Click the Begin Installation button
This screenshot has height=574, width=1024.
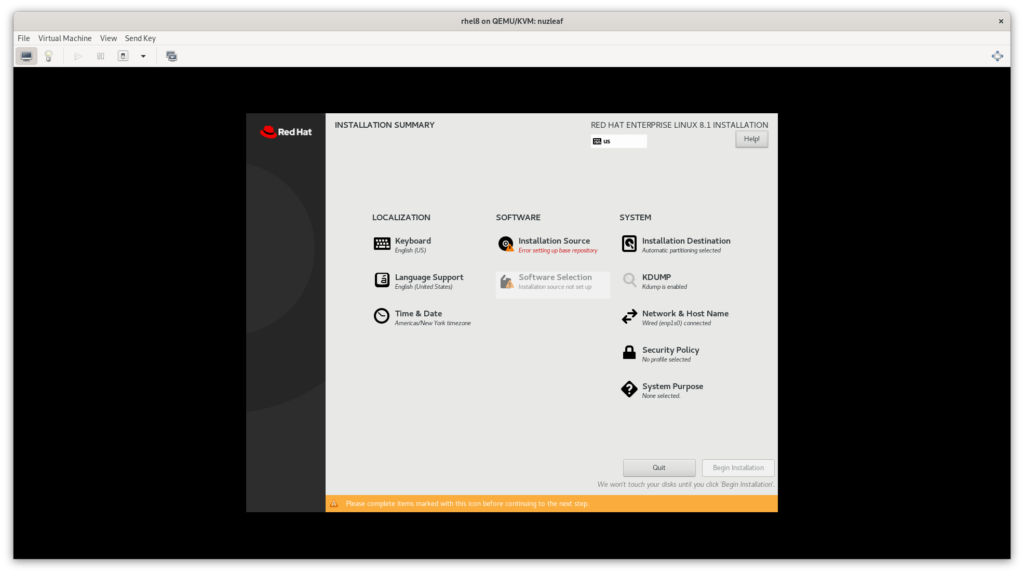(x=738, y=468)
